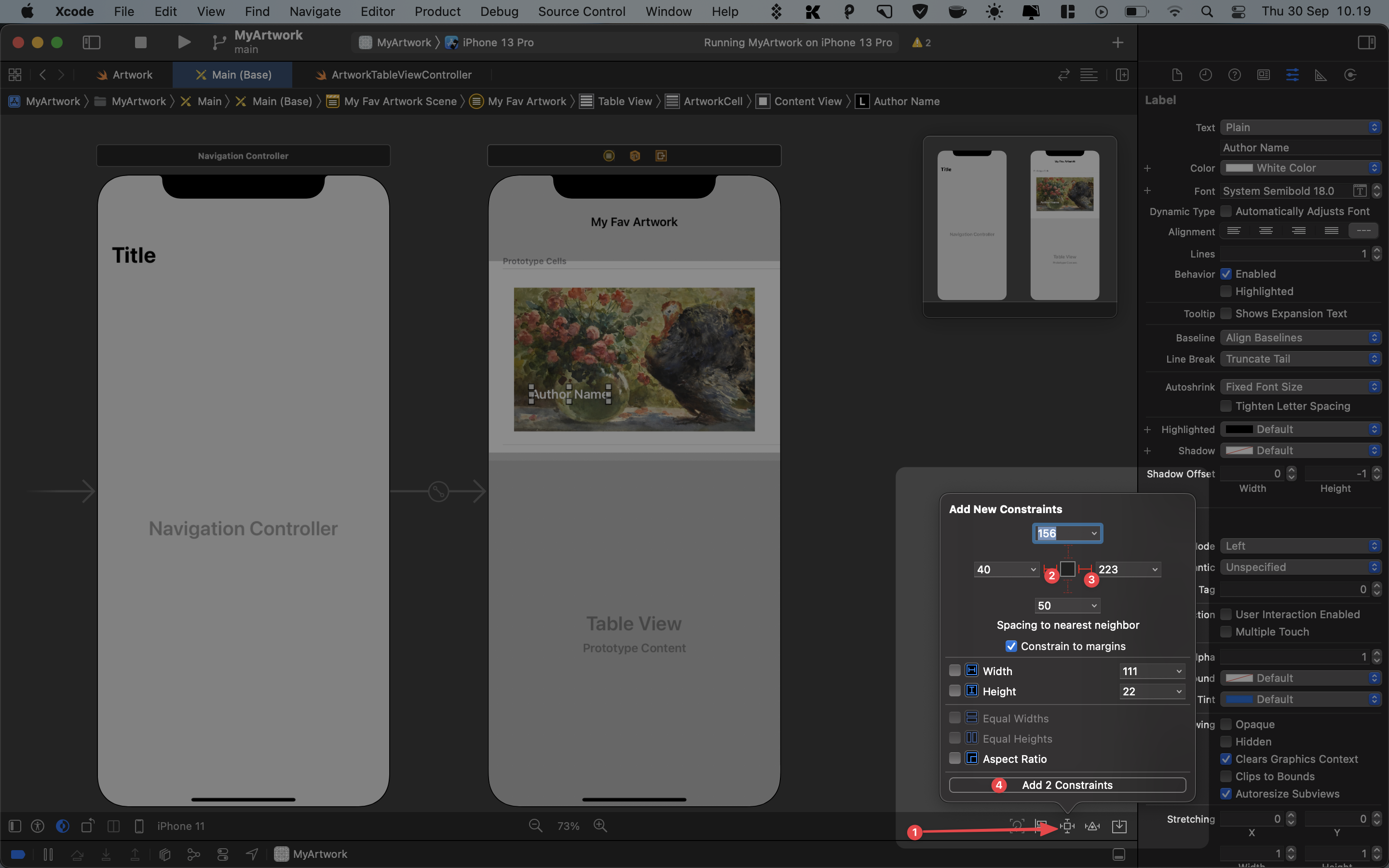Click Simulate Location arrow icon
This screenshot has width=1389, height=868.
pos(251,854)
